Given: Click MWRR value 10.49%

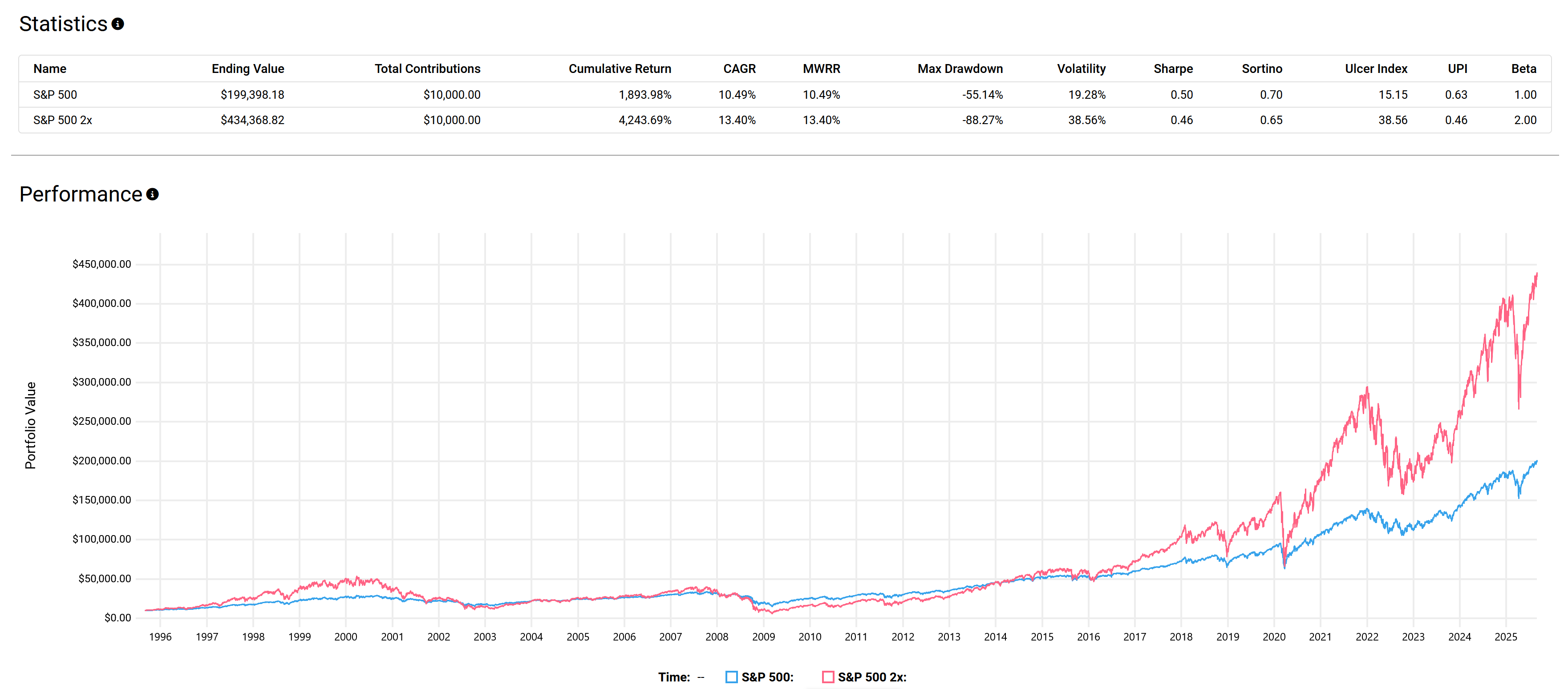Looking at the screenshot, I should coord(821,95).
